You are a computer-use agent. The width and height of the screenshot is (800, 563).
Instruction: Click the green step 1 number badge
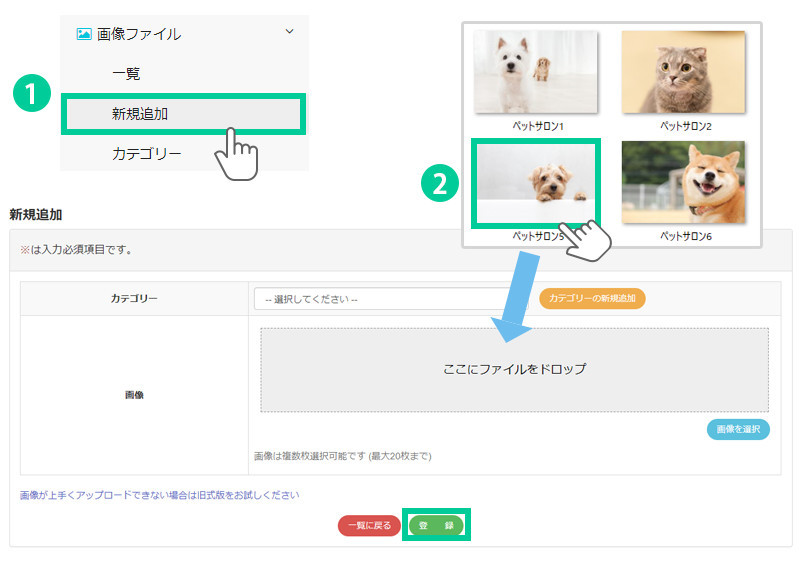(32, 94)
